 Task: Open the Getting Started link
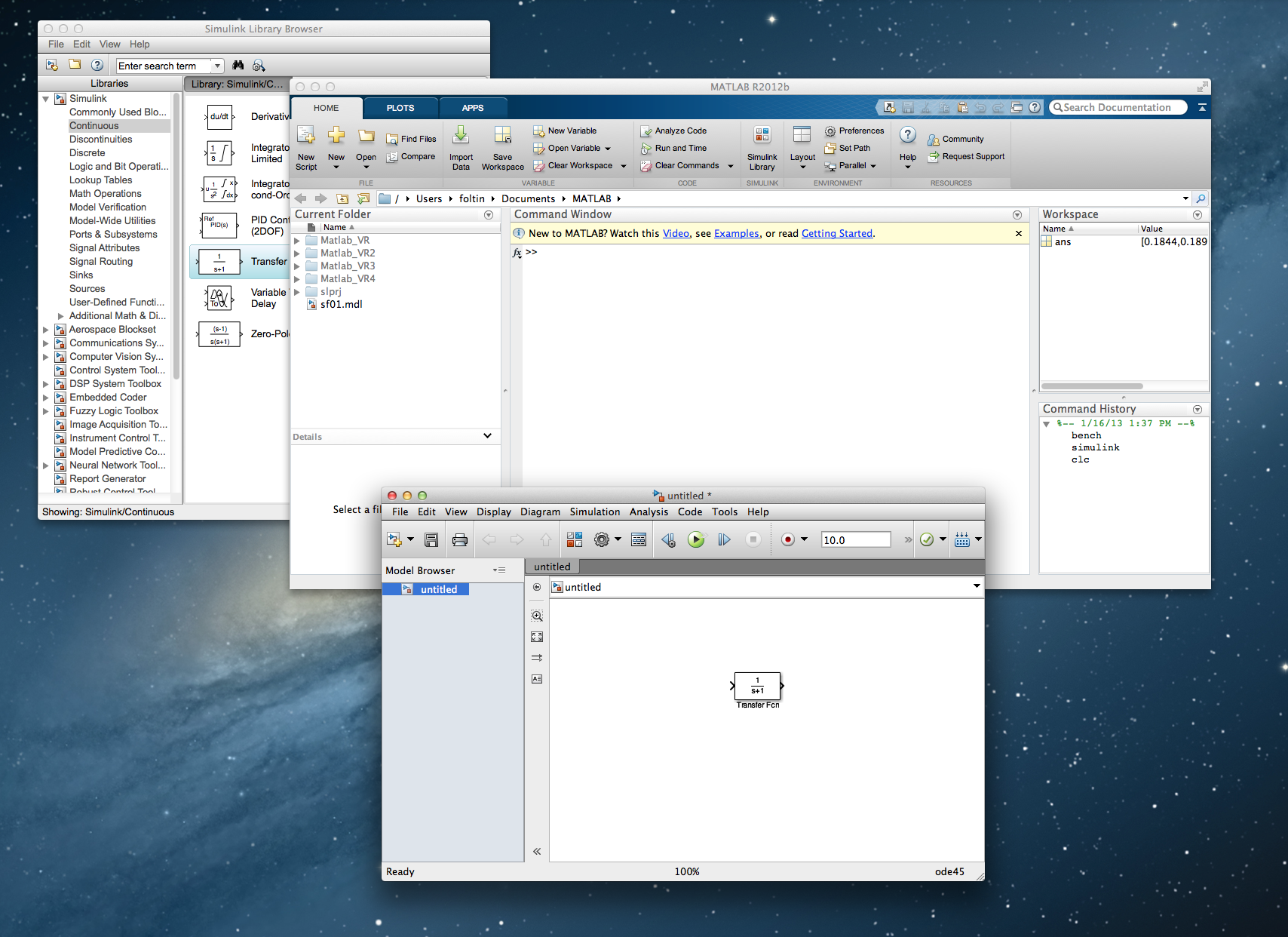point(836,234)
